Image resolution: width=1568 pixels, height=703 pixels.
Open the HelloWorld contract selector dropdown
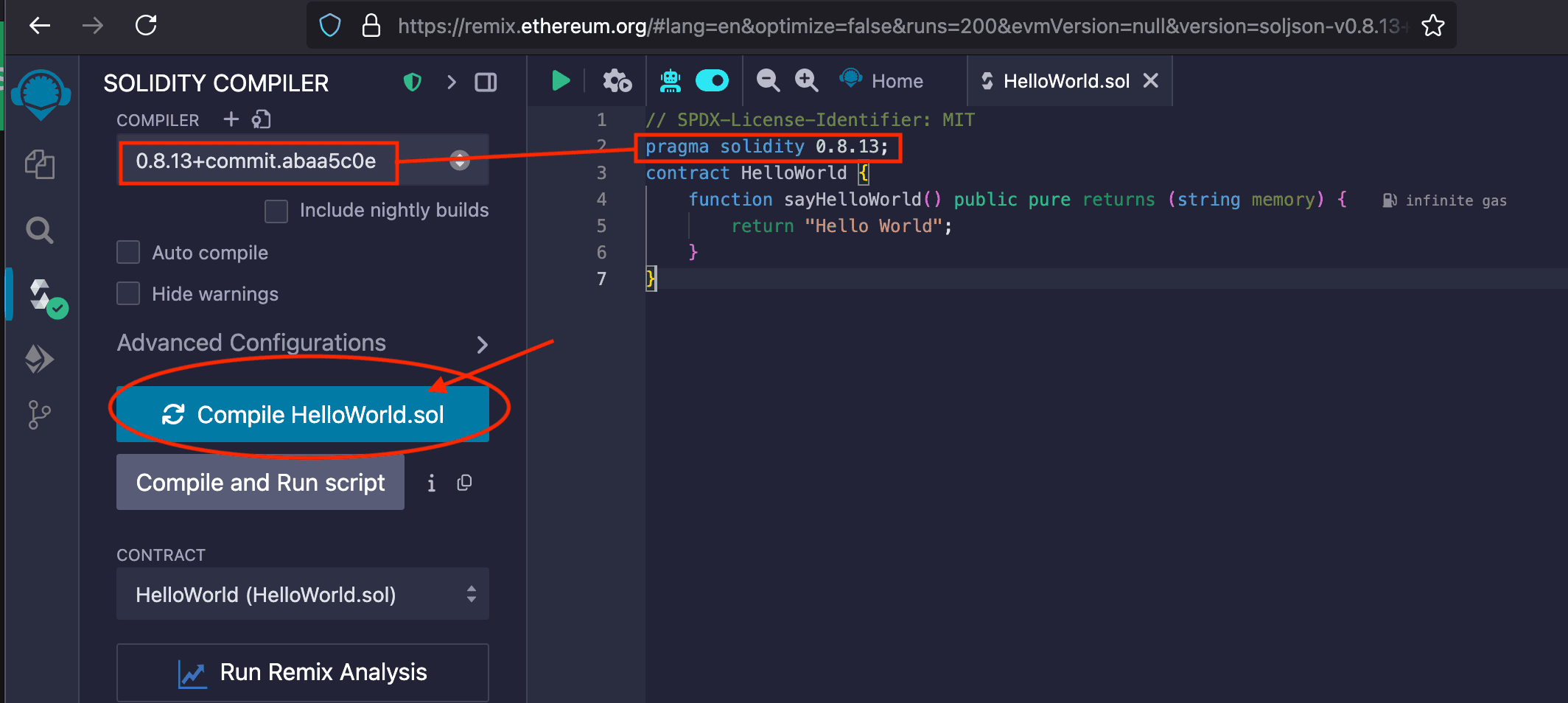point(302,594)
